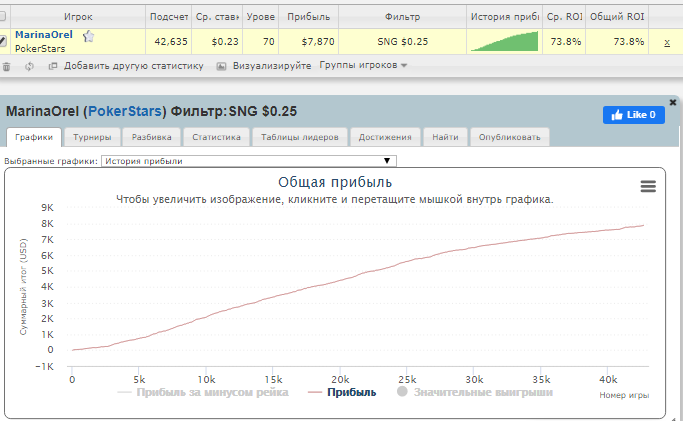This screenshot has height=421, width=683.
Task: Click the refresh arrows icon
Action: (x=29, y=67)
